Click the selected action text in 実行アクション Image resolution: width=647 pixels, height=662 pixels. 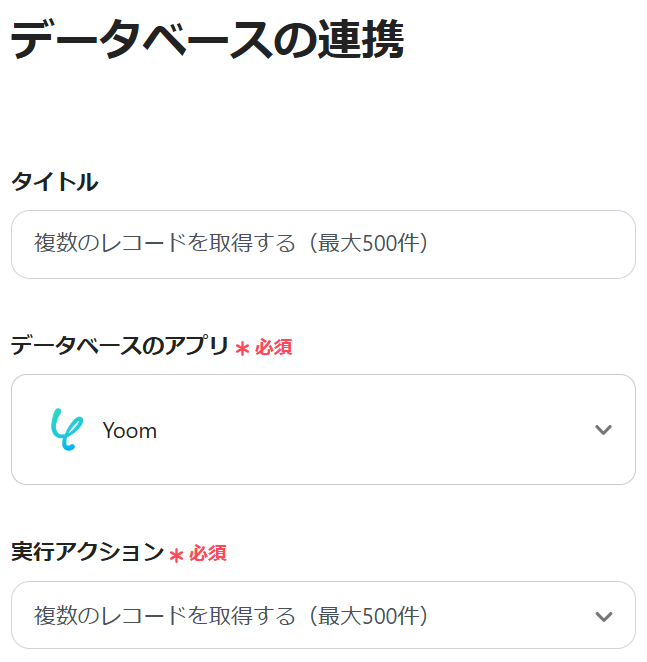pyautogui.click(x=231, y=615)
